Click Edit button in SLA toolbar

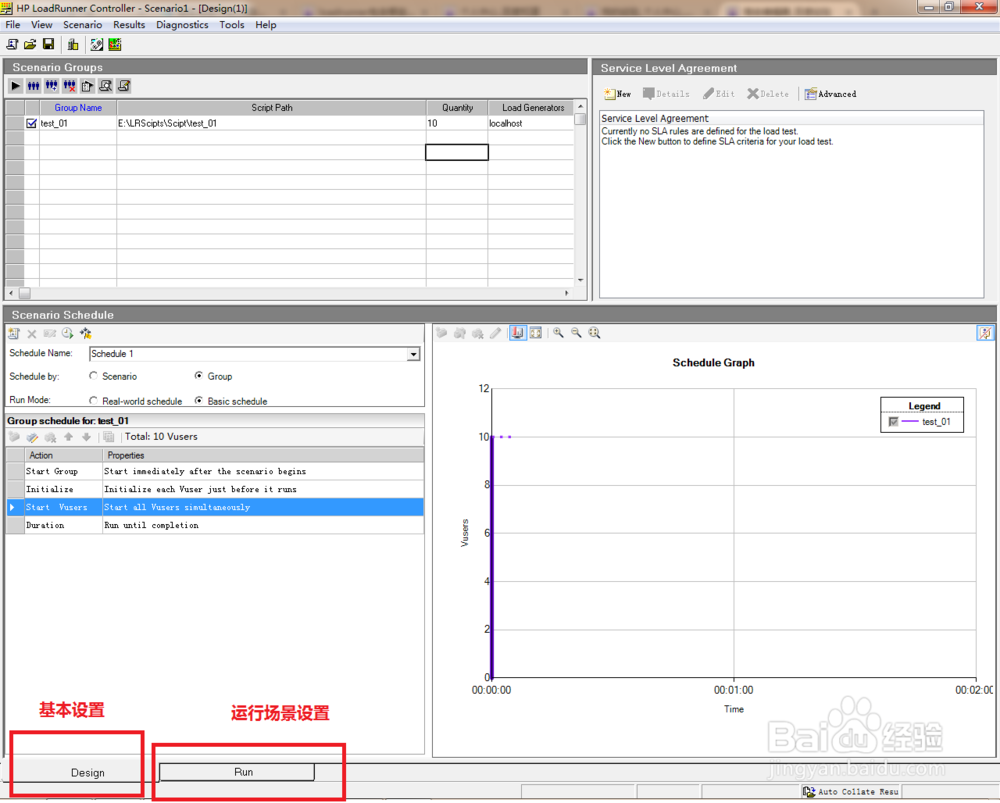pyautogui.click(x=719, y=94)
